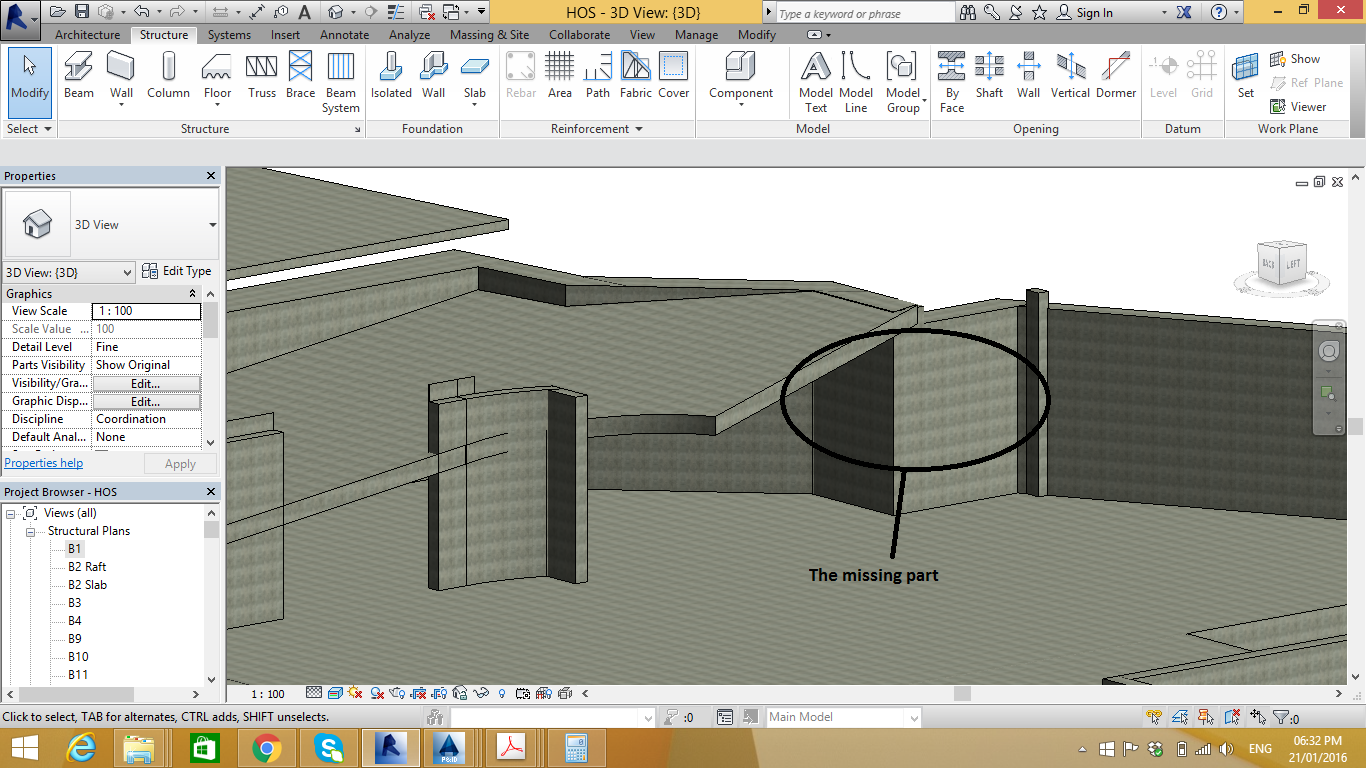1366x768 pixels.
Task: Collapse the Structural Plans tree node
Action: [x=31, y=531]
